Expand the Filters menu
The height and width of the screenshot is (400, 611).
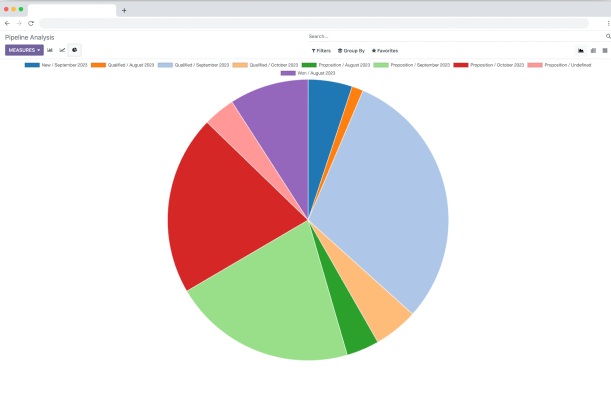(321, 50)
